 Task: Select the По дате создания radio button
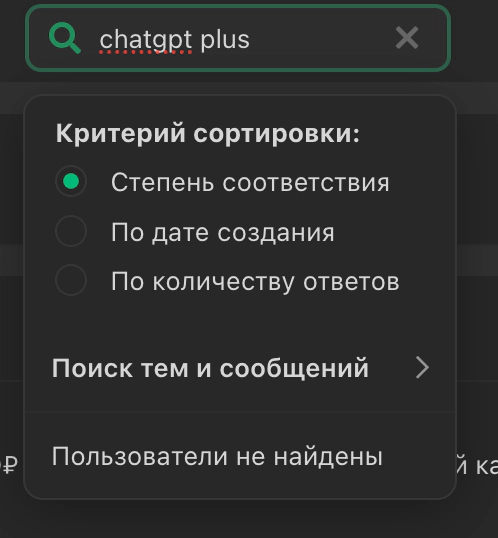pyautogui.click(x=71, y=231)
